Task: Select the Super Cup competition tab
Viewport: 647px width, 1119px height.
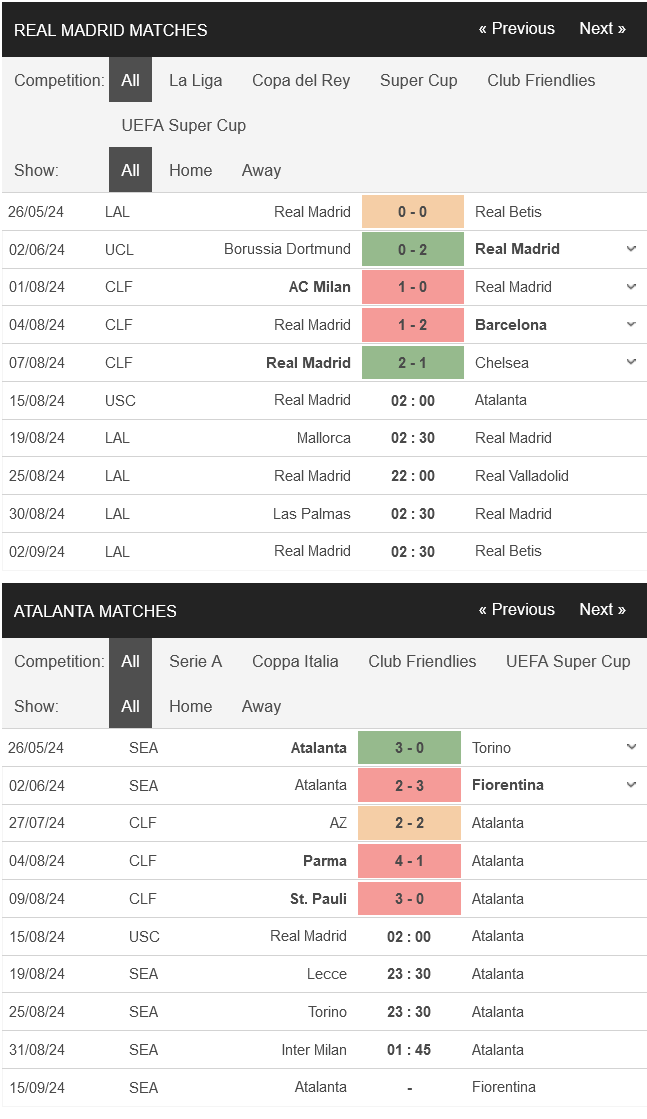Action: [x=418, y=80]
